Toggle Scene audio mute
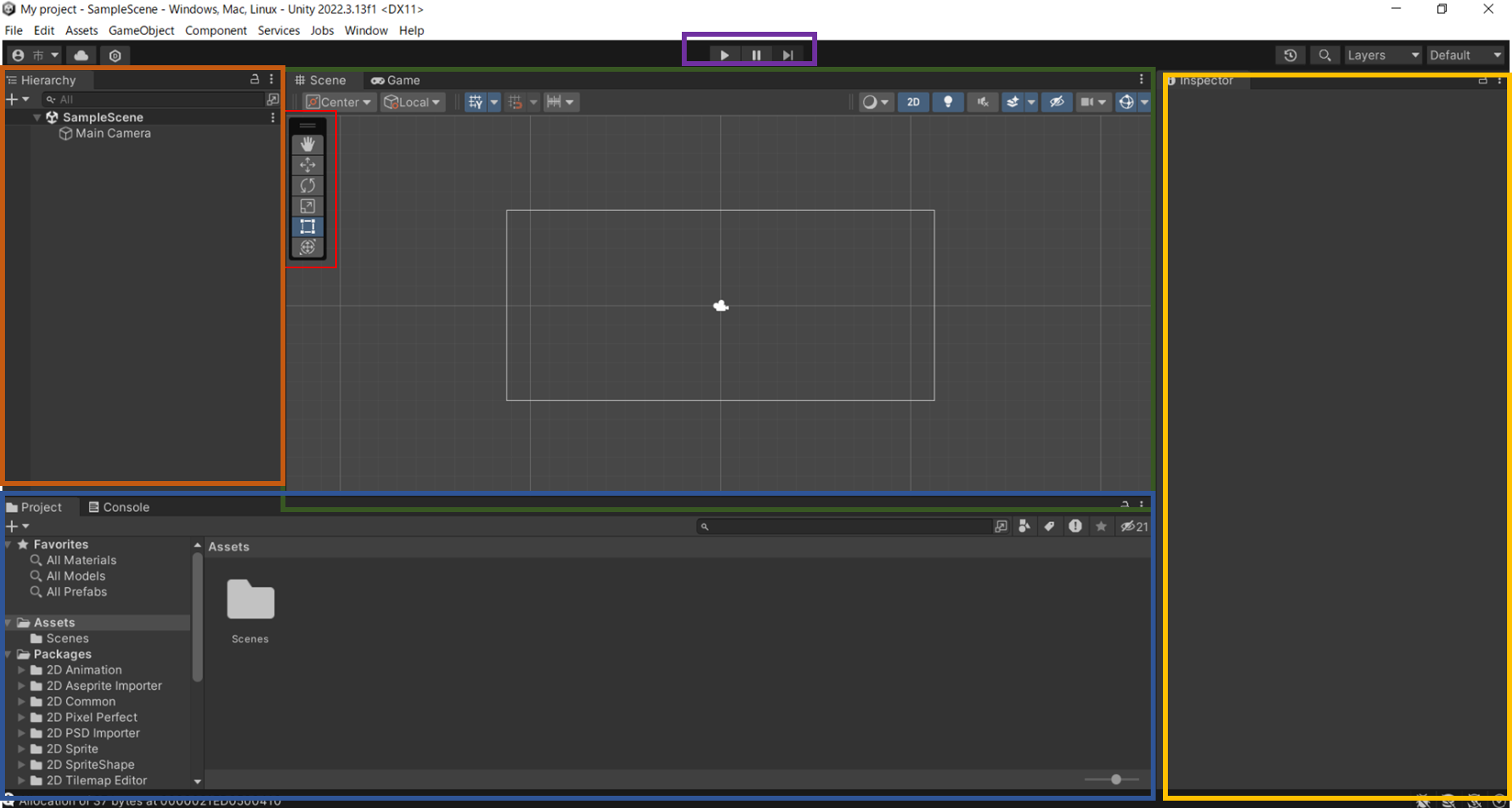Viewport: 1512px width, 808px height. tap(983, 102)
